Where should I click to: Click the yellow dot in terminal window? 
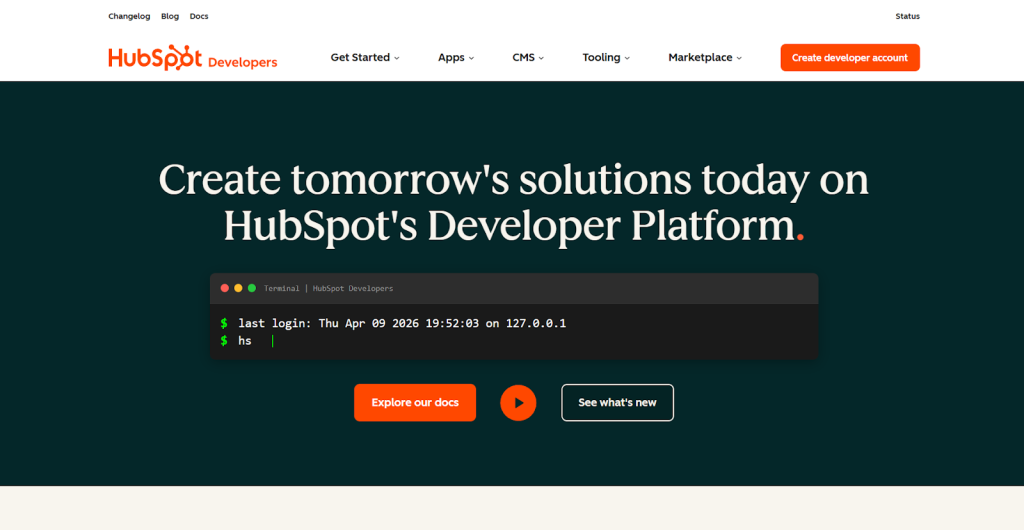pyautogui.click(x=238, y=288)
